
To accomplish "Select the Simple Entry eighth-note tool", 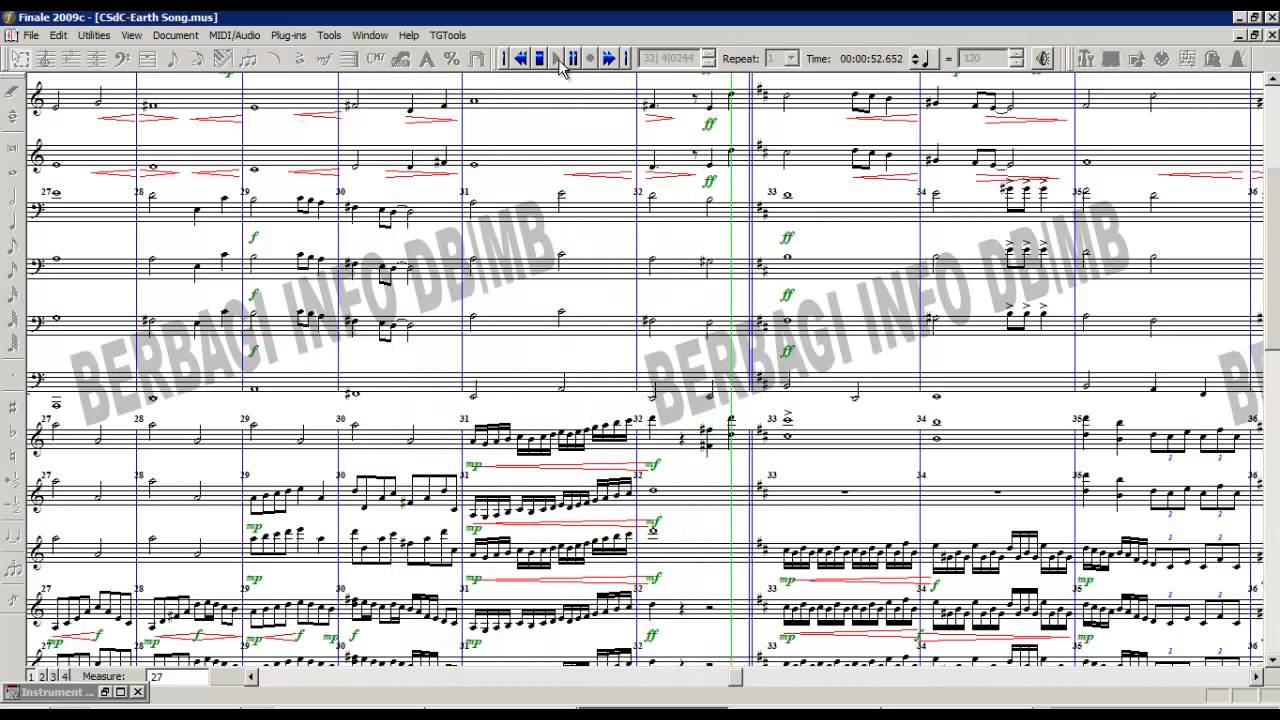I will 173,59.
